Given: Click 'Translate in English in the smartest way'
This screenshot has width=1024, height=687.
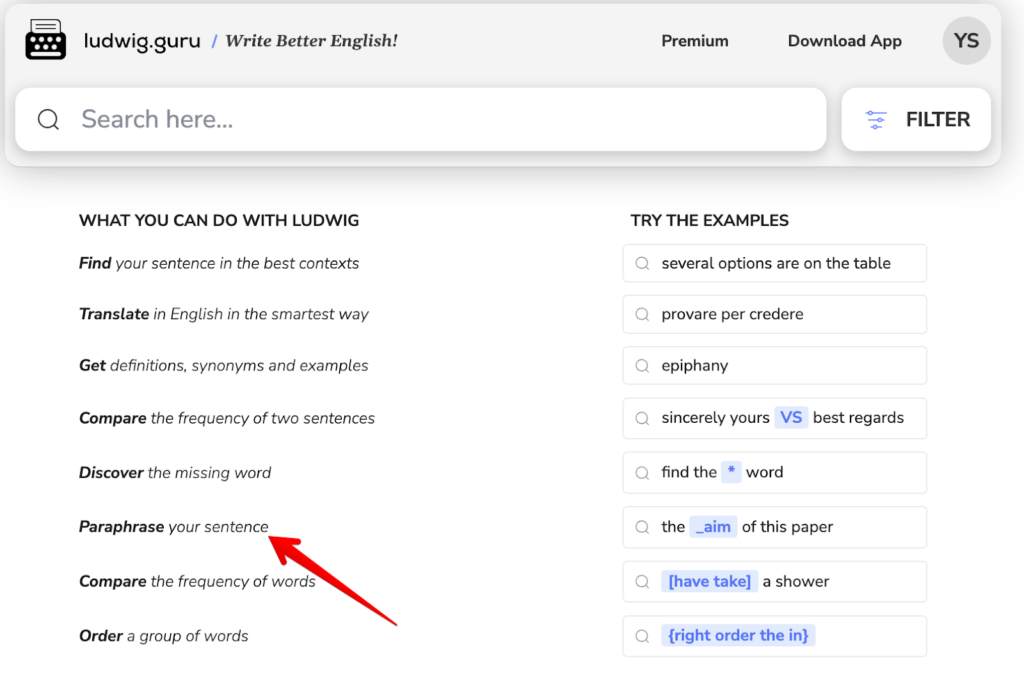Looking at the screenshot, I should [x=224, y=314].
